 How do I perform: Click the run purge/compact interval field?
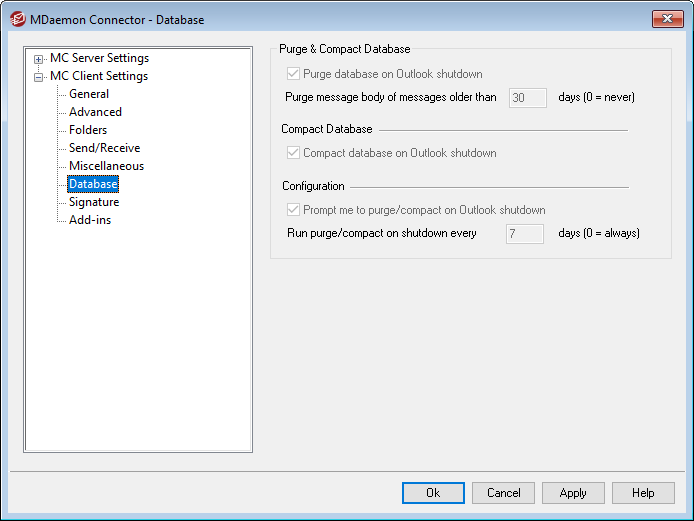coord(525,234)
